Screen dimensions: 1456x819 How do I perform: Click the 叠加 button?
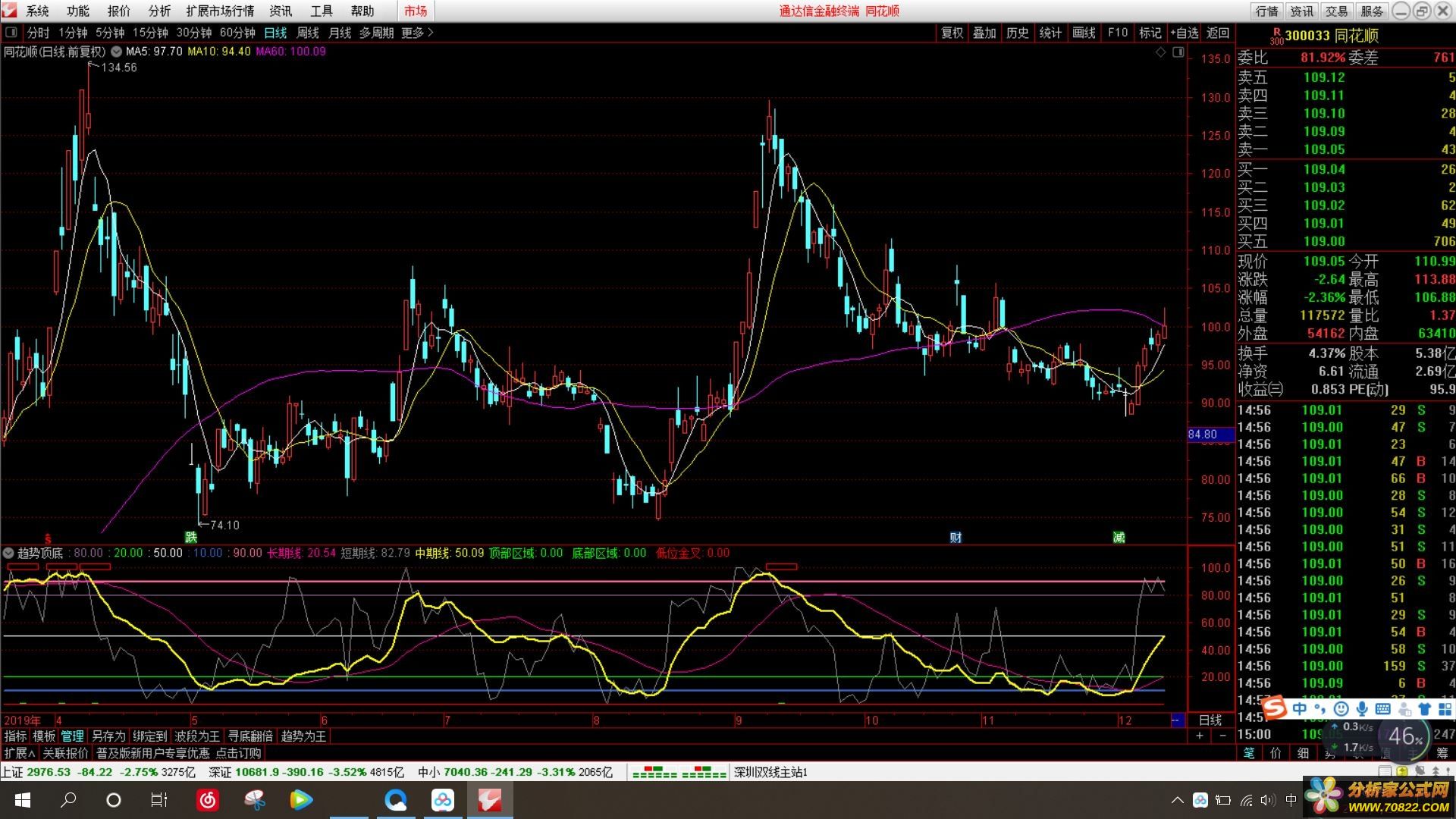(984, 33)
